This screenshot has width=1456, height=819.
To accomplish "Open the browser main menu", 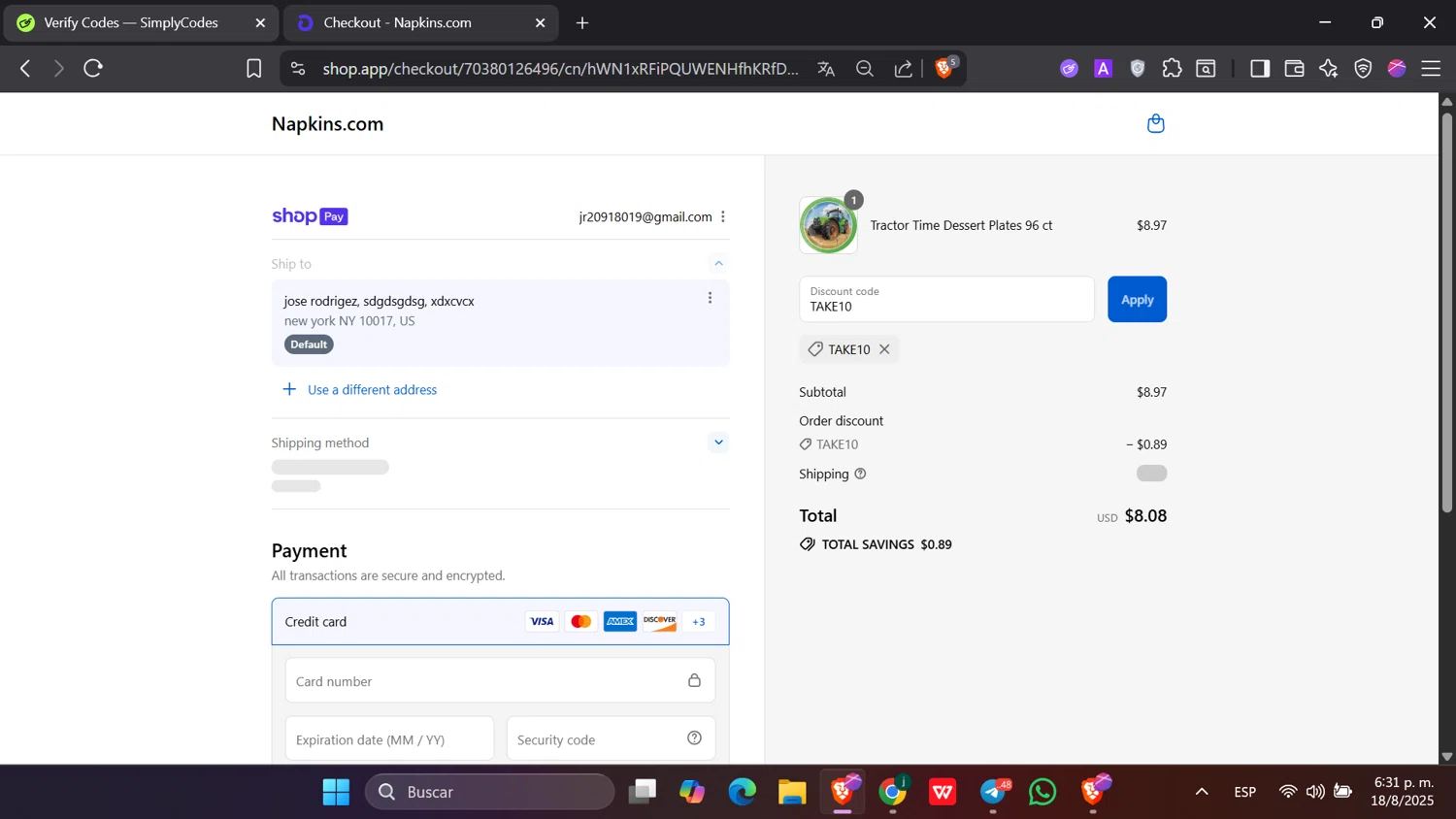I will pyautogui.click(x=1431, y=68).
